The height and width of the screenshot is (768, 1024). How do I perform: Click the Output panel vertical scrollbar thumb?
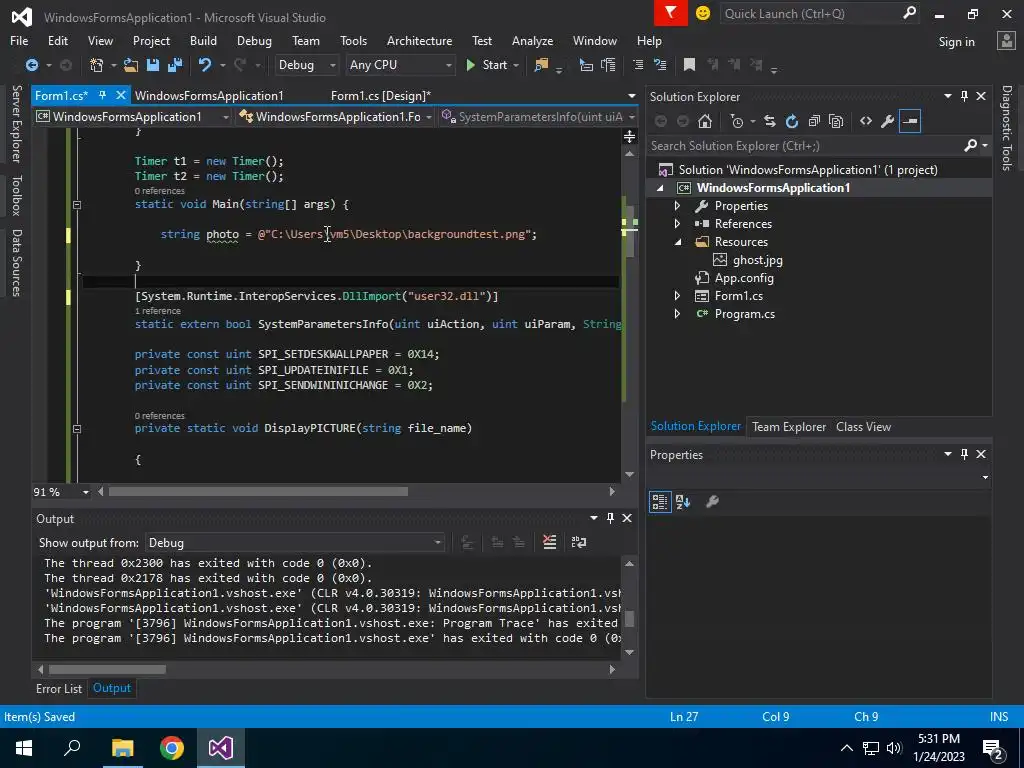(630, 618)
